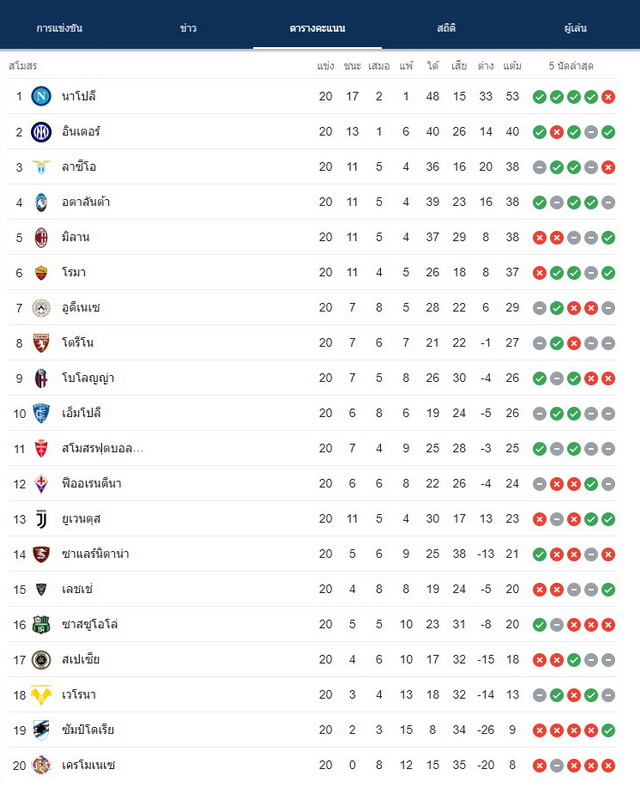
Task: Click the แต้ม column header
Action: pyautogui.click(x=512, y=66)
